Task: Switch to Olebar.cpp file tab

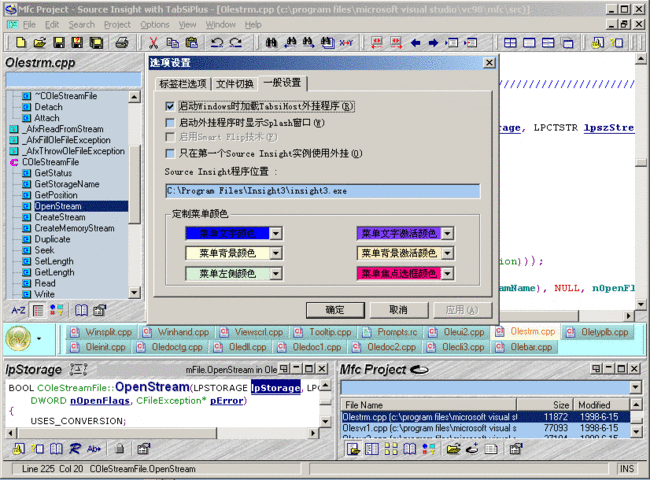Action: click(524, 347)
